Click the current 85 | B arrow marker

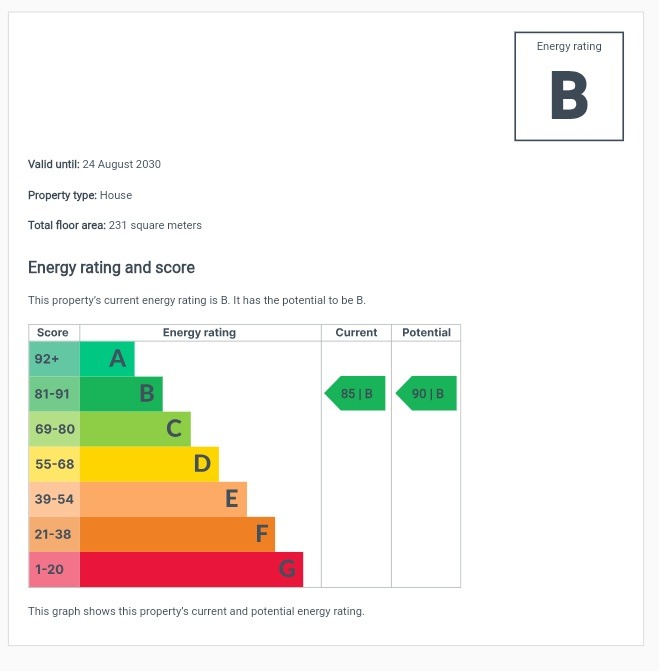pos(356,394)
